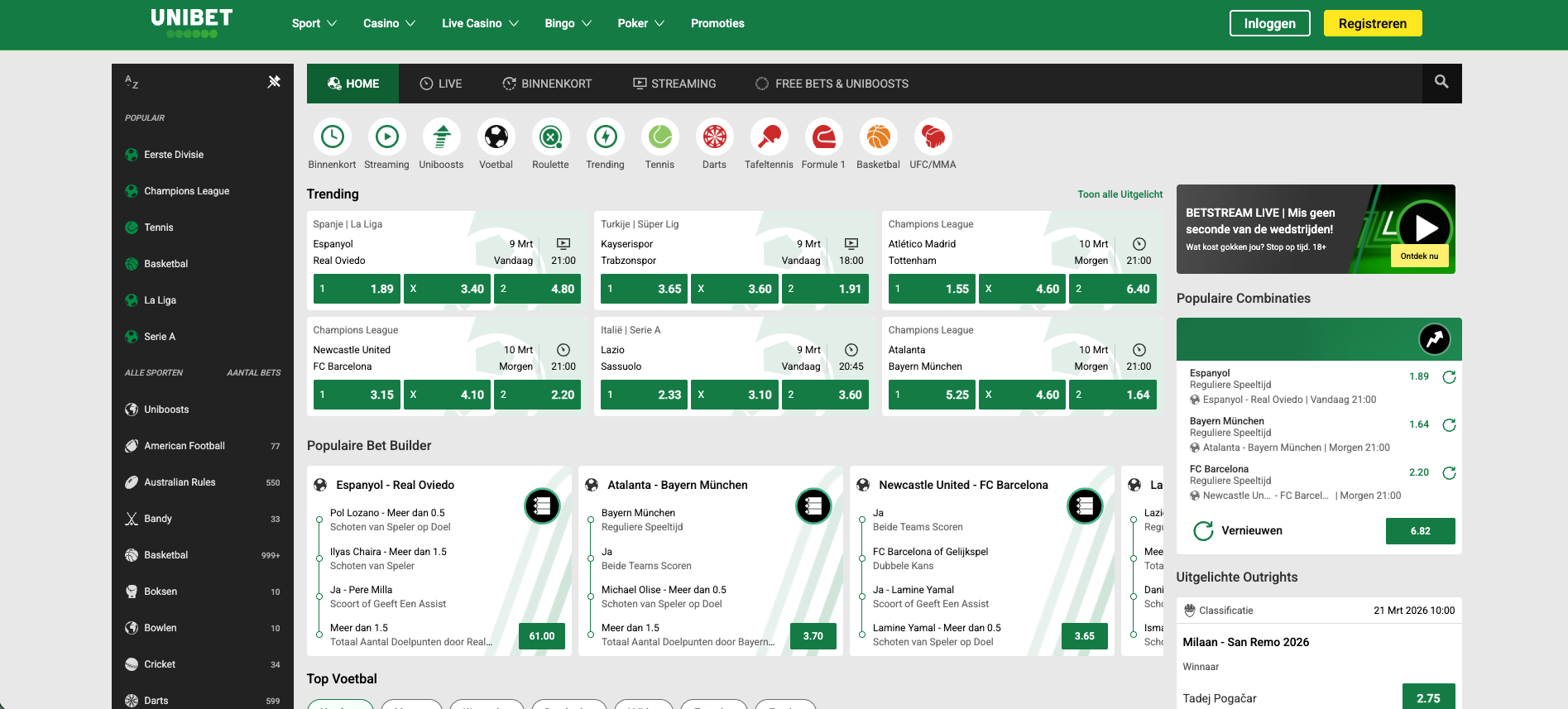Select Bayern München win odds 1.64
Image resolution: width=1568 pixels, height=709 pixels.
(1113, 395)
